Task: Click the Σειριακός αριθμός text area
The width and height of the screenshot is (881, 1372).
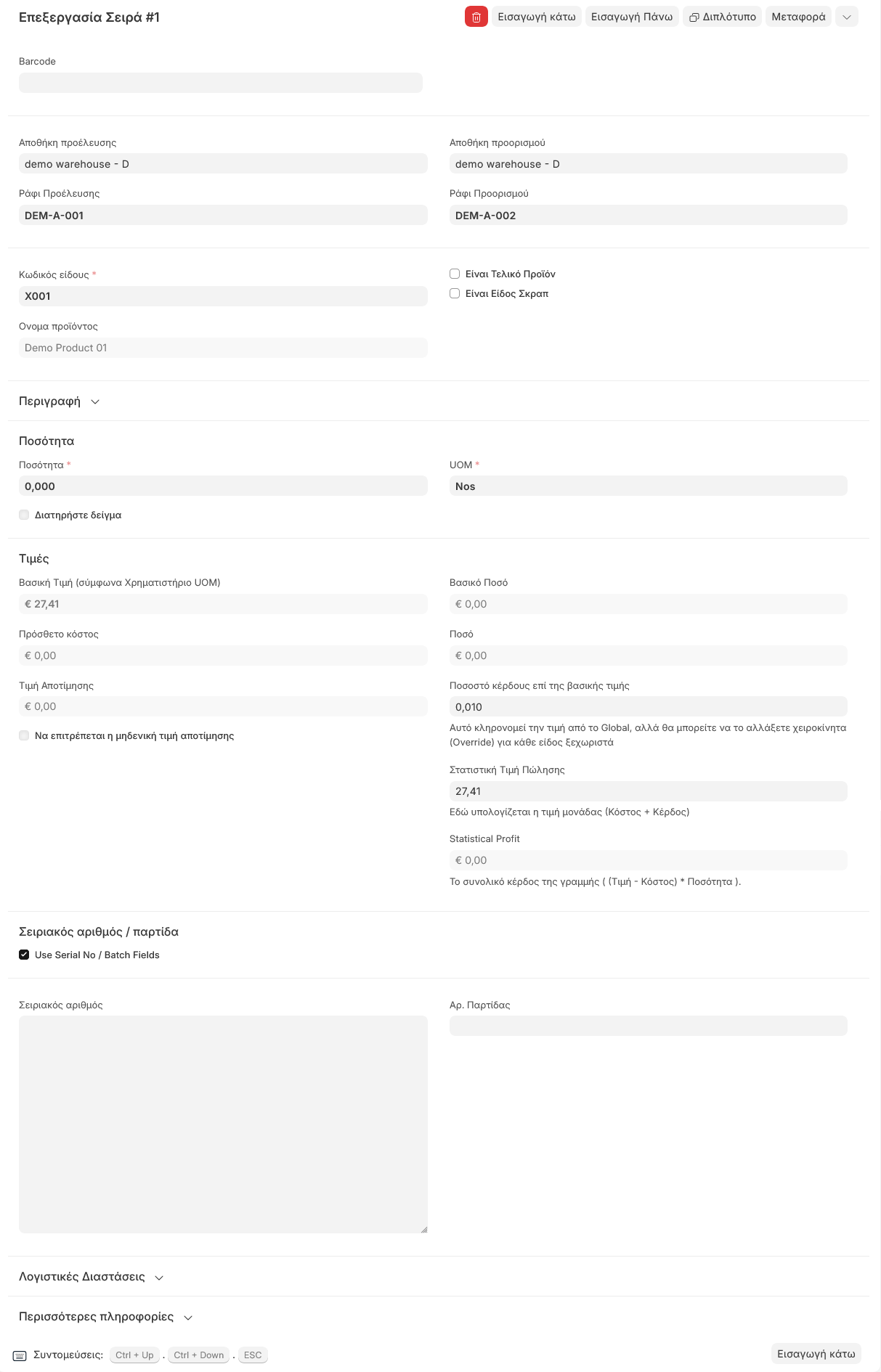Action: tap(222, 1124)
